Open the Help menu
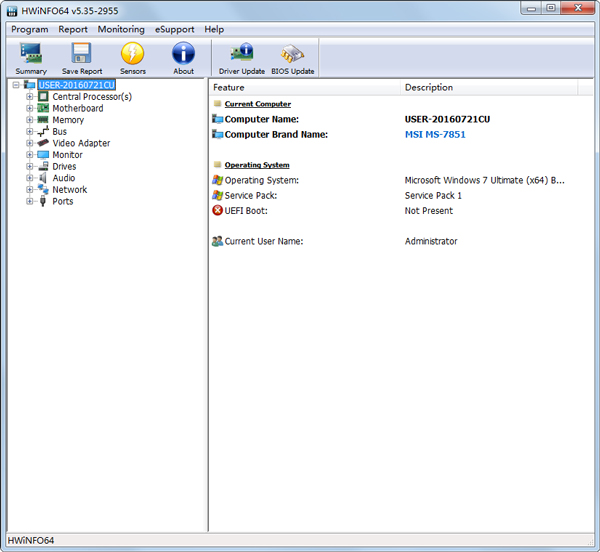This screenshot has height=552, width=600. pos(214,29)
